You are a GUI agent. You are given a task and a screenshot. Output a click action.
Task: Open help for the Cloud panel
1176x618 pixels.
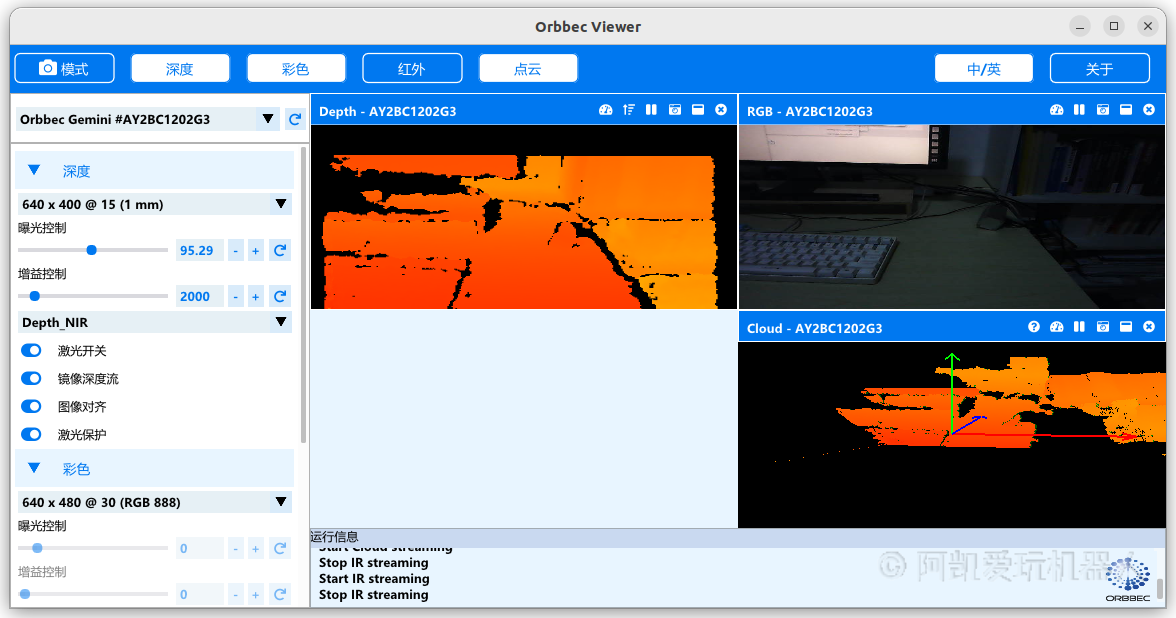[x=1034, y=326]
